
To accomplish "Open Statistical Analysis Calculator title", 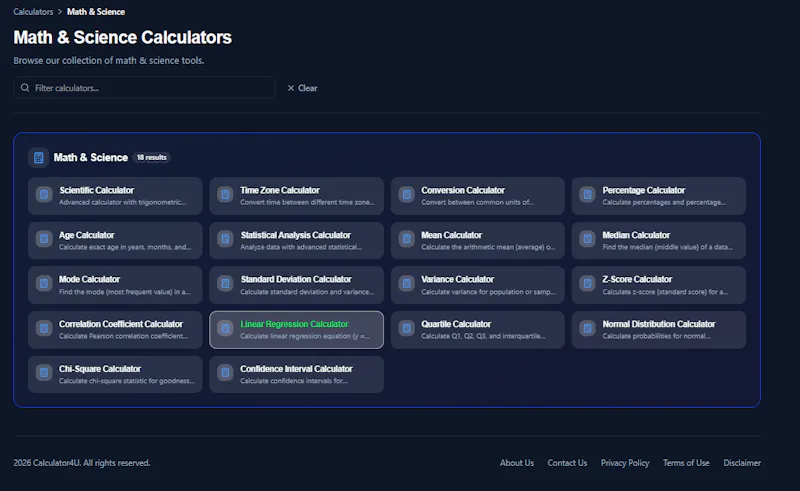I will click(296, 235).
